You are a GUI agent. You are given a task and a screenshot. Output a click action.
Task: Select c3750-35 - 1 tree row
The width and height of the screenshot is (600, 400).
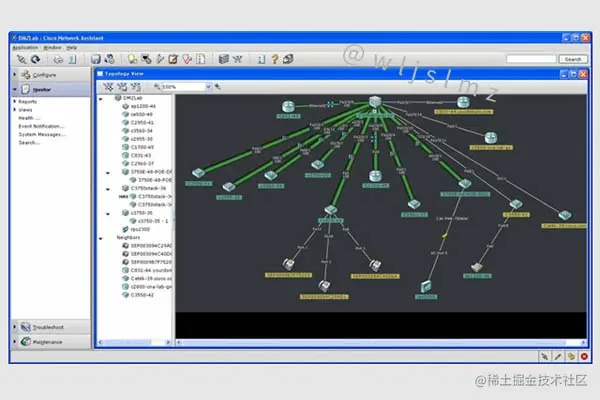153,221
